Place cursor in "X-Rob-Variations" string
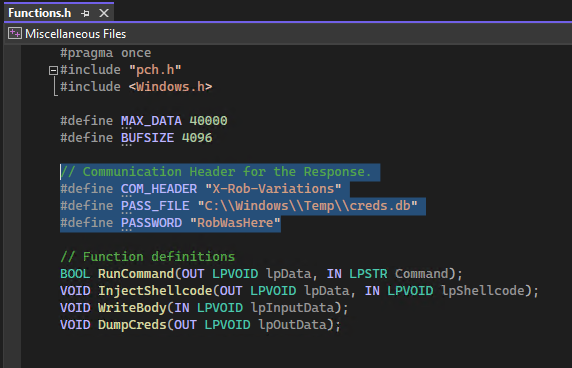This screenshot has height=368, width=572. click(x=273, y=189)
